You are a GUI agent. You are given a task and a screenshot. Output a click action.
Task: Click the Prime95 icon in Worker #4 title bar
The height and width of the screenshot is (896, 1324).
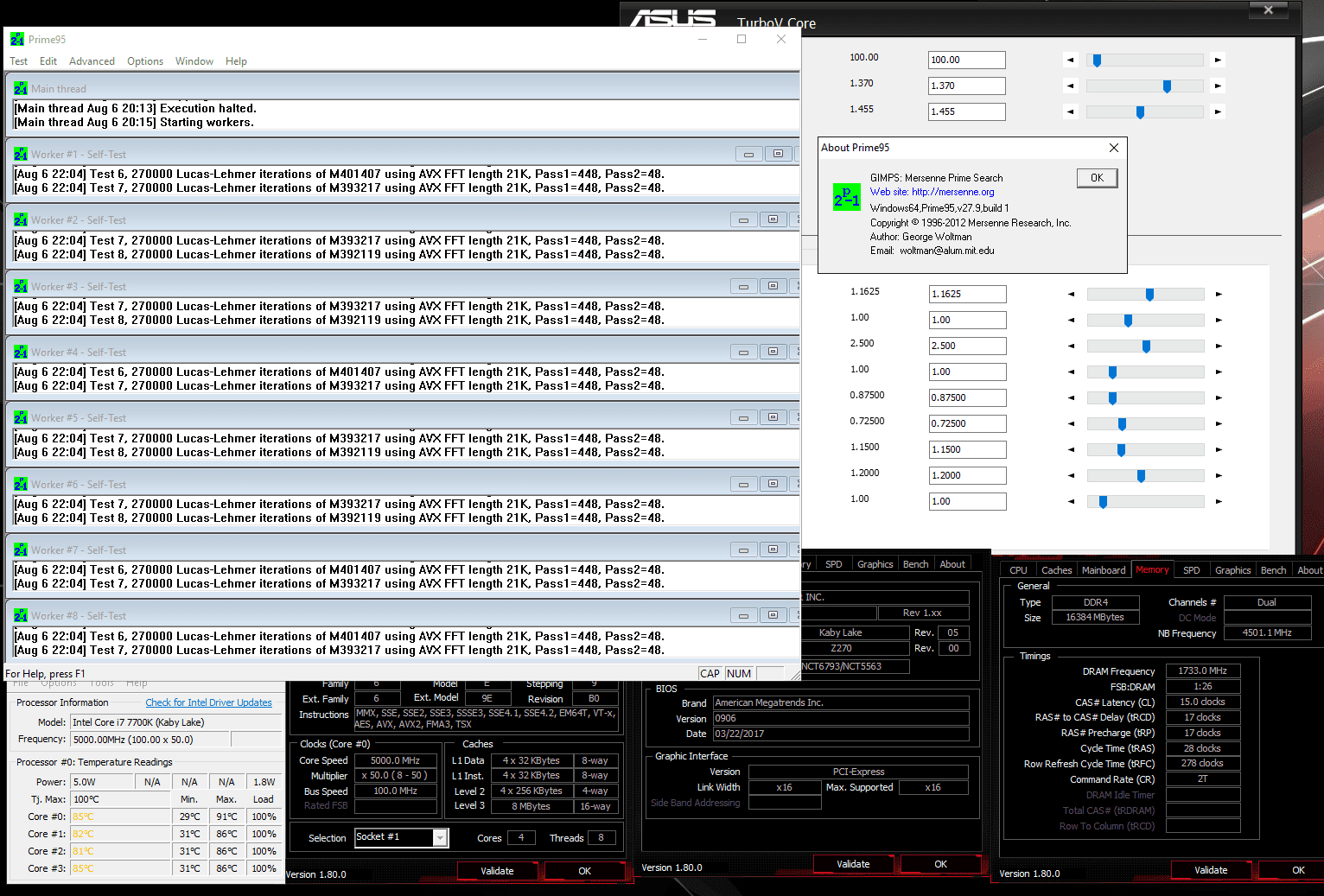[20, 352]
